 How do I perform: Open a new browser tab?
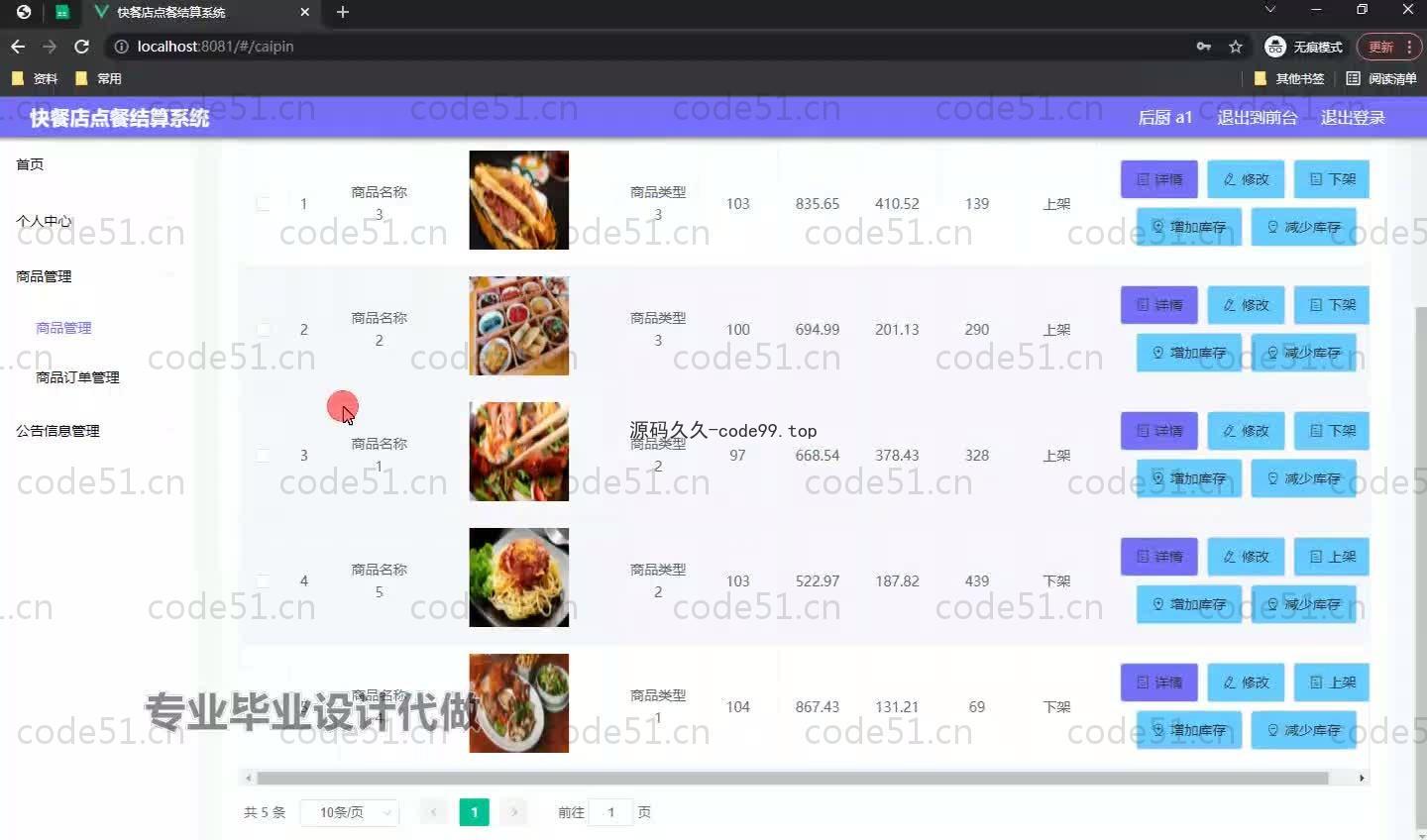tap(343, 12)
